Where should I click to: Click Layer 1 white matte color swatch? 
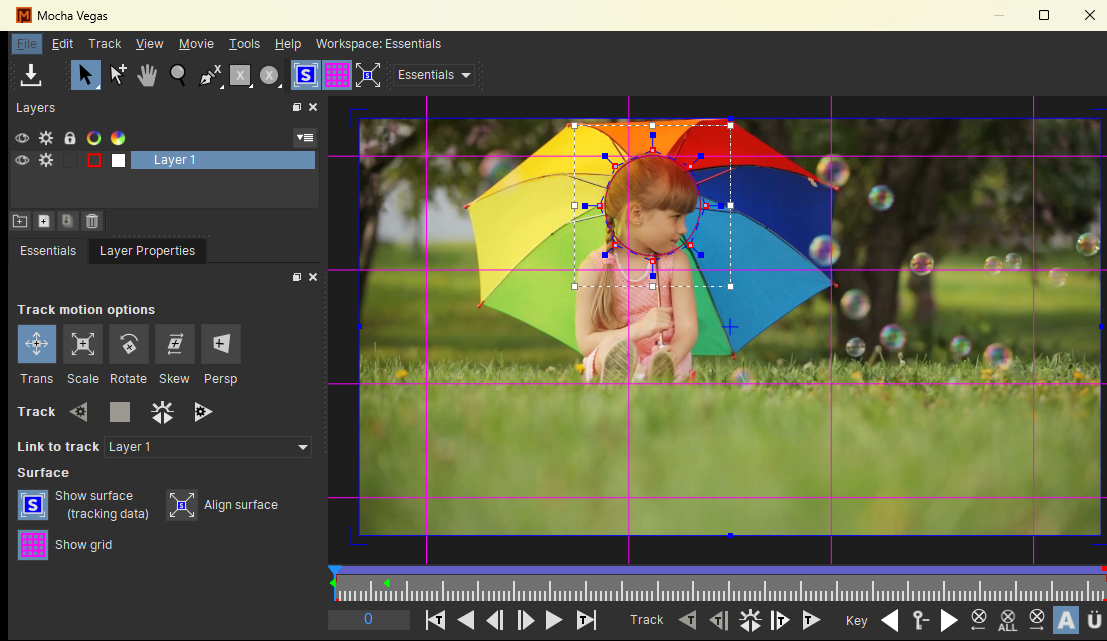coord(119,160)
